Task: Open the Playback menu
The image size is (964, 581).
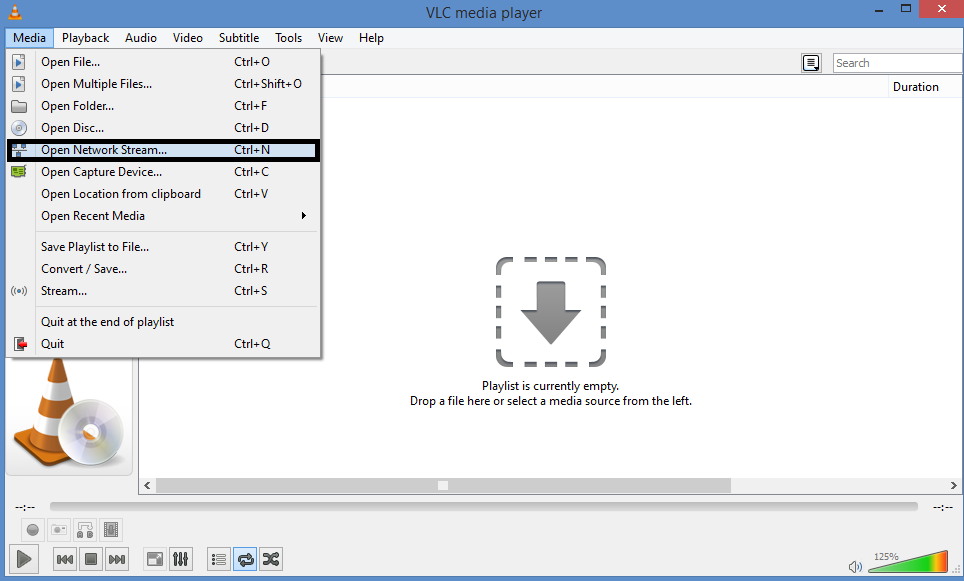Action: pyautogui.click(x=85, y=38)
